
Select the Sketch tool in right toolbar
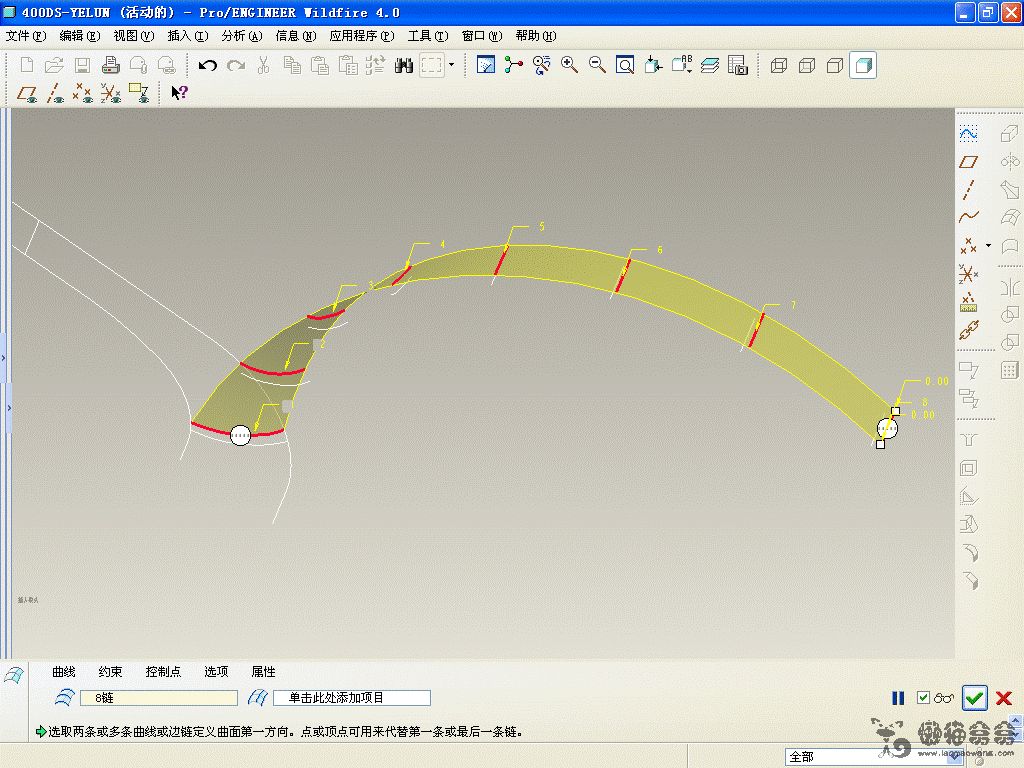[x=968, y=134]
